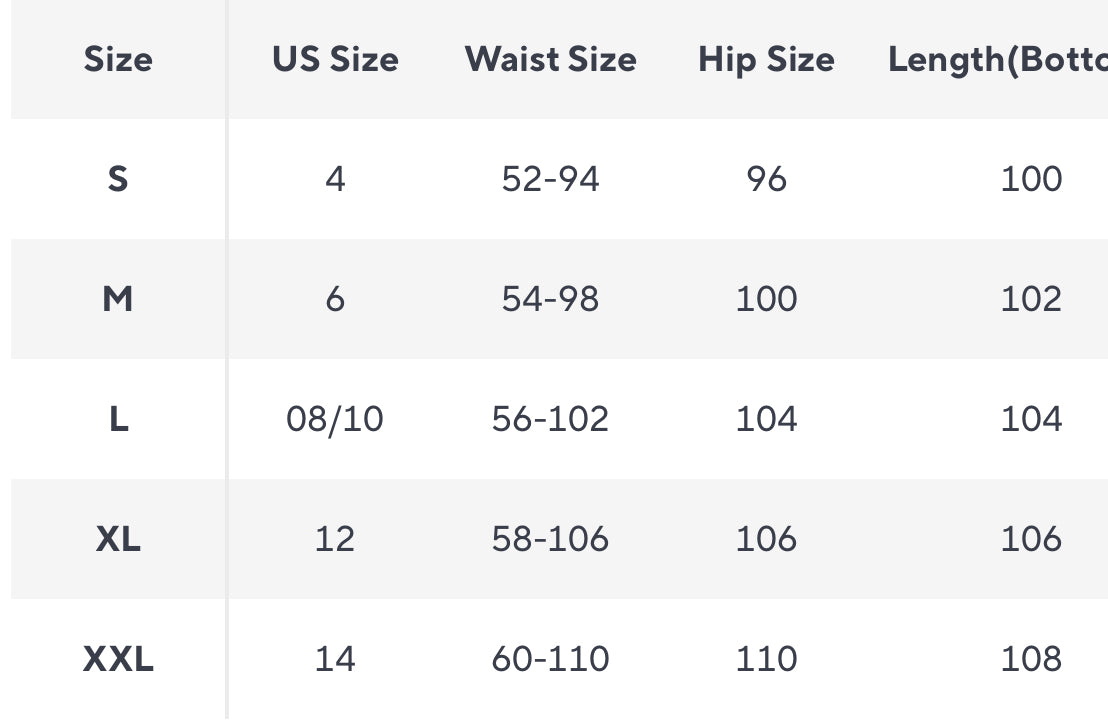Select US size 12 cell

click(335, 539)
